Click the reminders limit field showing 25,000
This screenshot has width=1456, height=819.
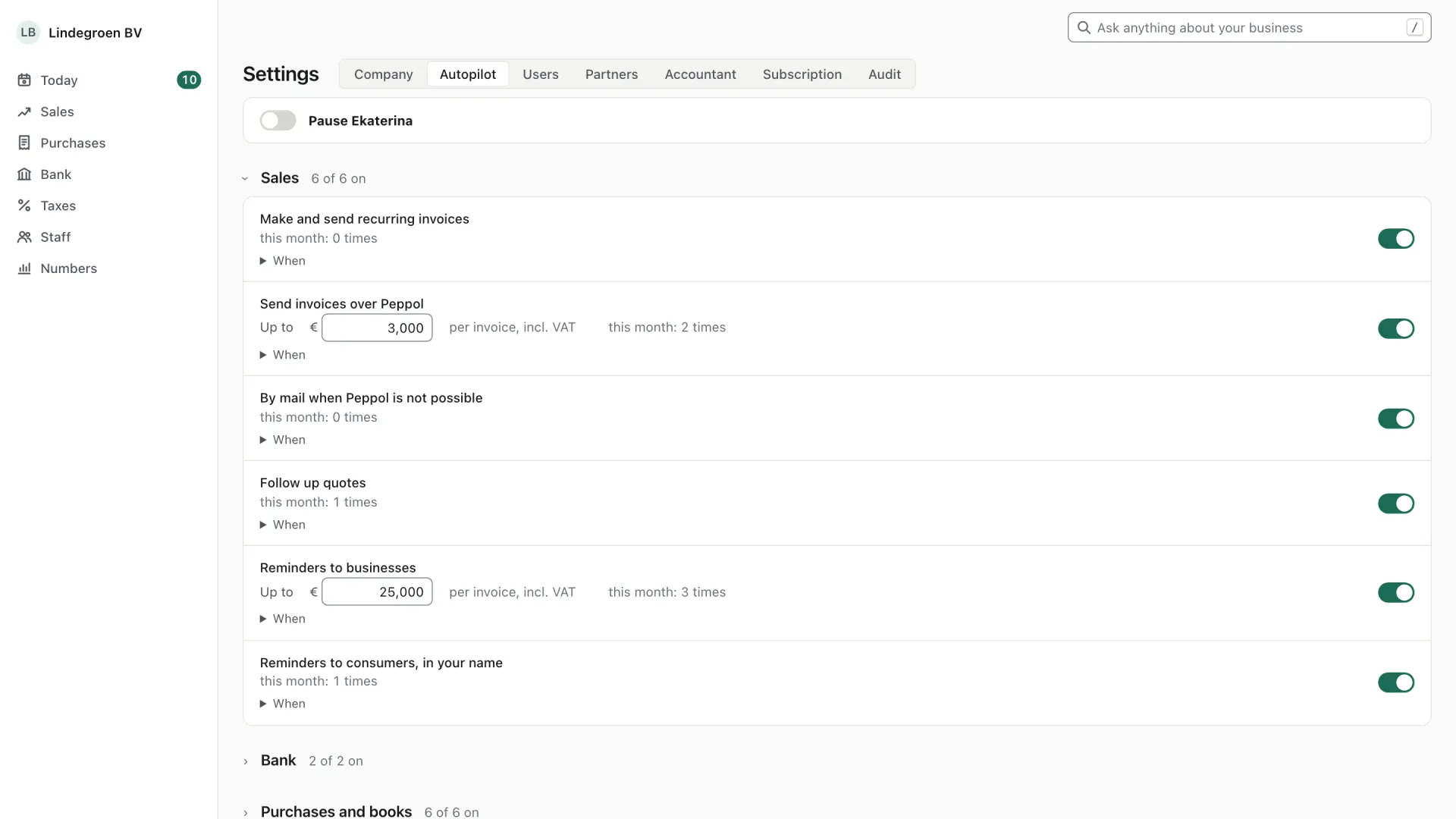tap(377, 591)
